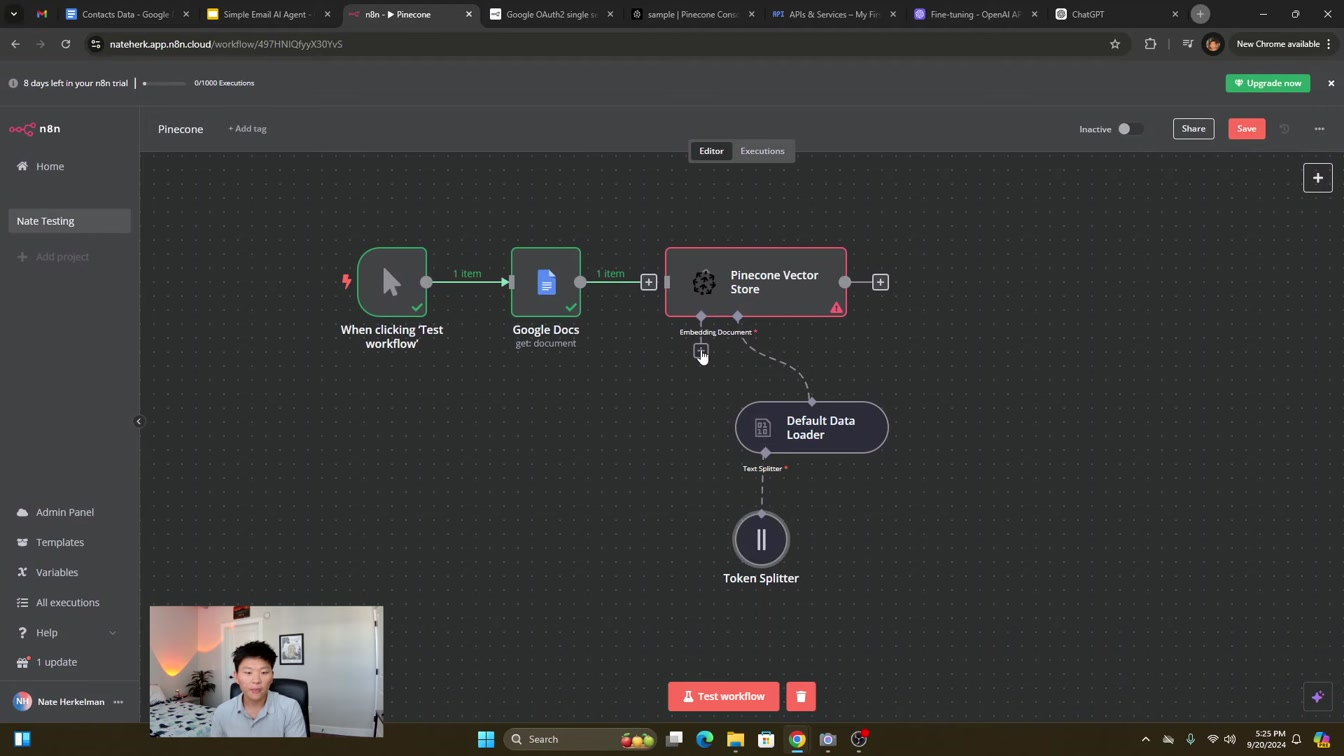This screenshot has height=756, width=1344.
Task: Switch to the Executions tab
Action: 762,151
